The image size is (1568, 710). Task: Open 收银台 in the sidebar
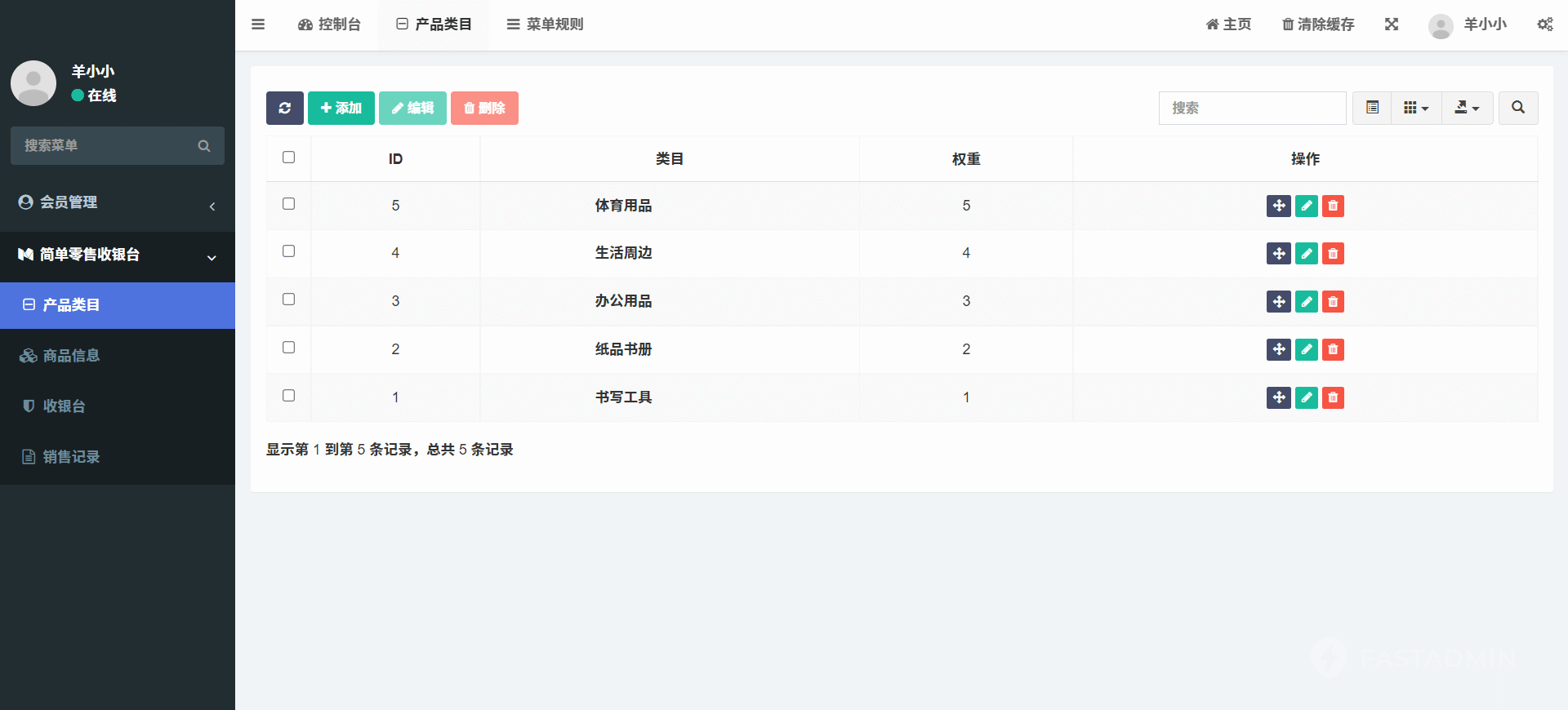tap(118, 406)
